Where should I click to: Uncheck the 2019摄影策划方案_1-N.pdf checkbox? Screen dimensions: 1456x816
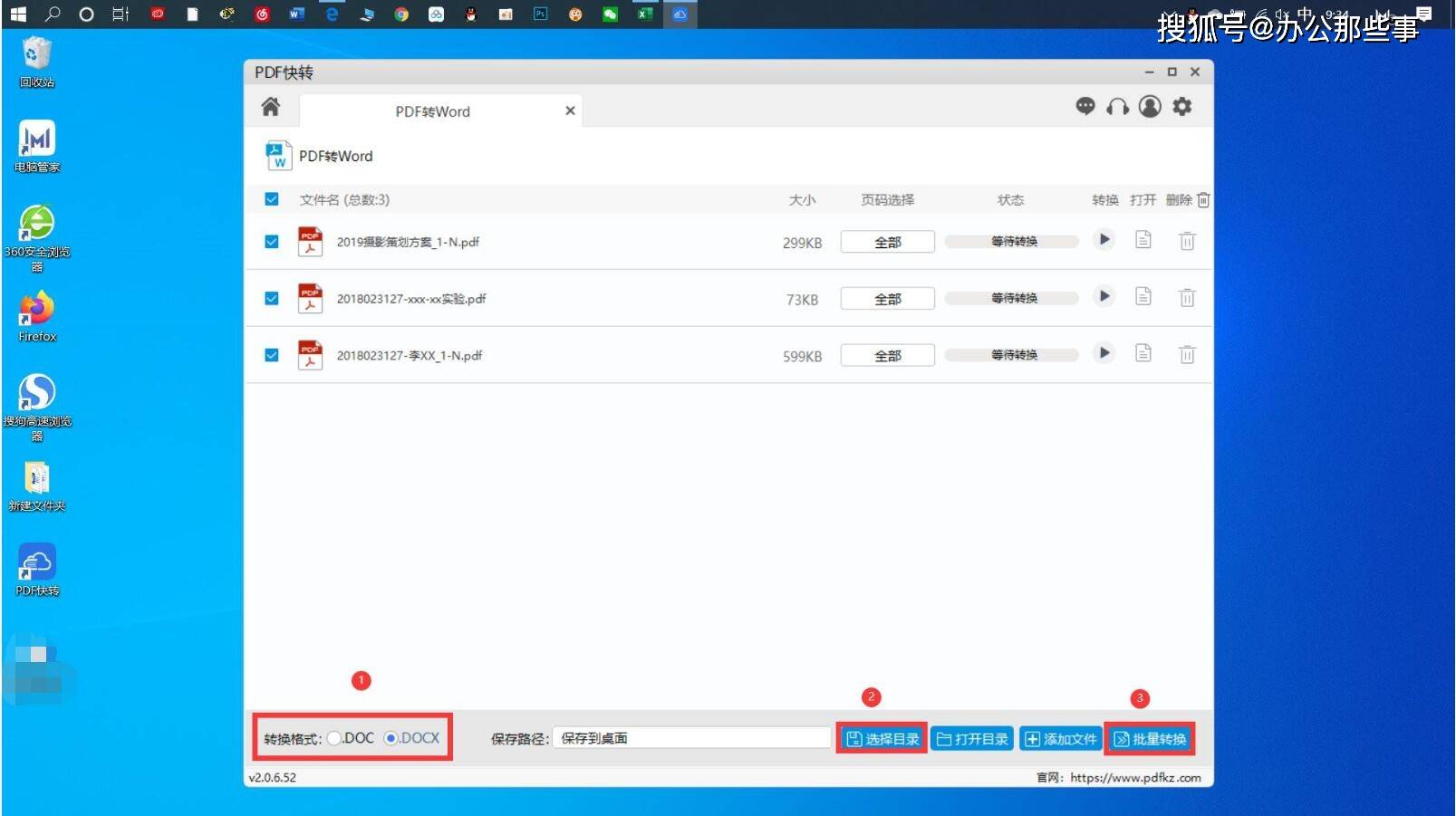click(271, 241)
